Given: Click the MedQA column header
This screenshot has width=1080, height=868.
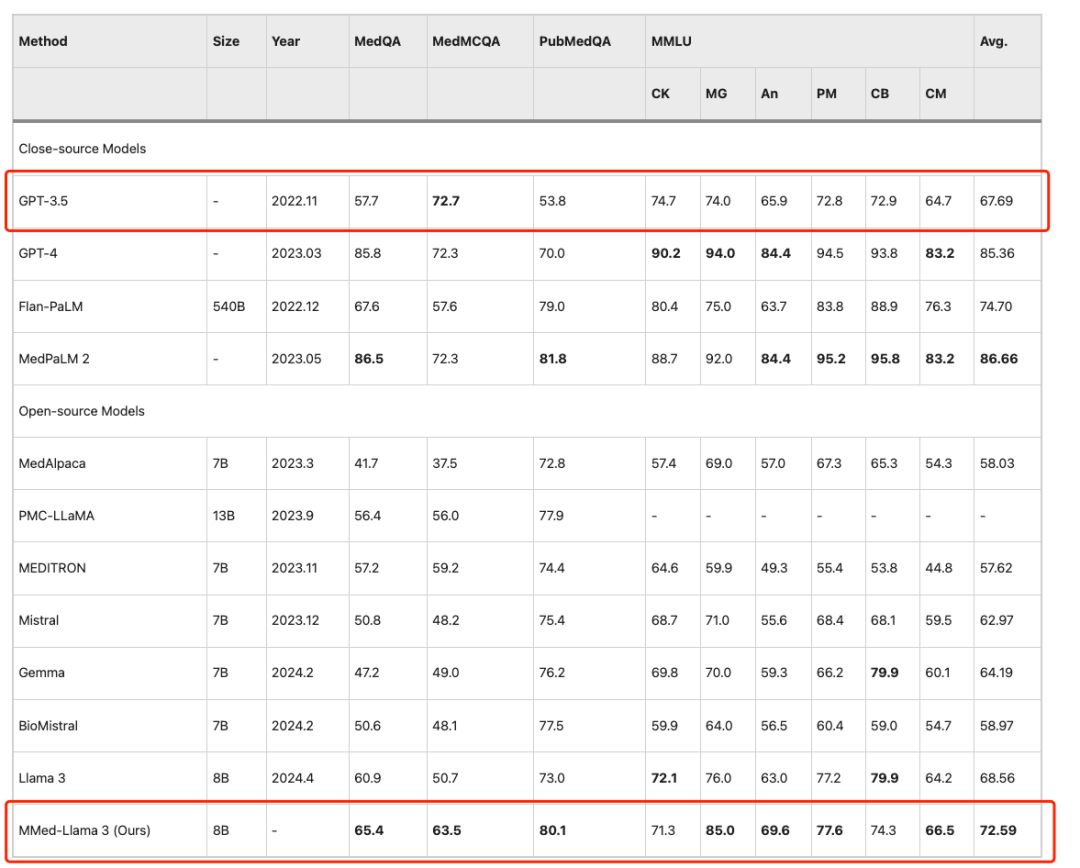Looking at the screenshot, I should click(x=377, y=41).
